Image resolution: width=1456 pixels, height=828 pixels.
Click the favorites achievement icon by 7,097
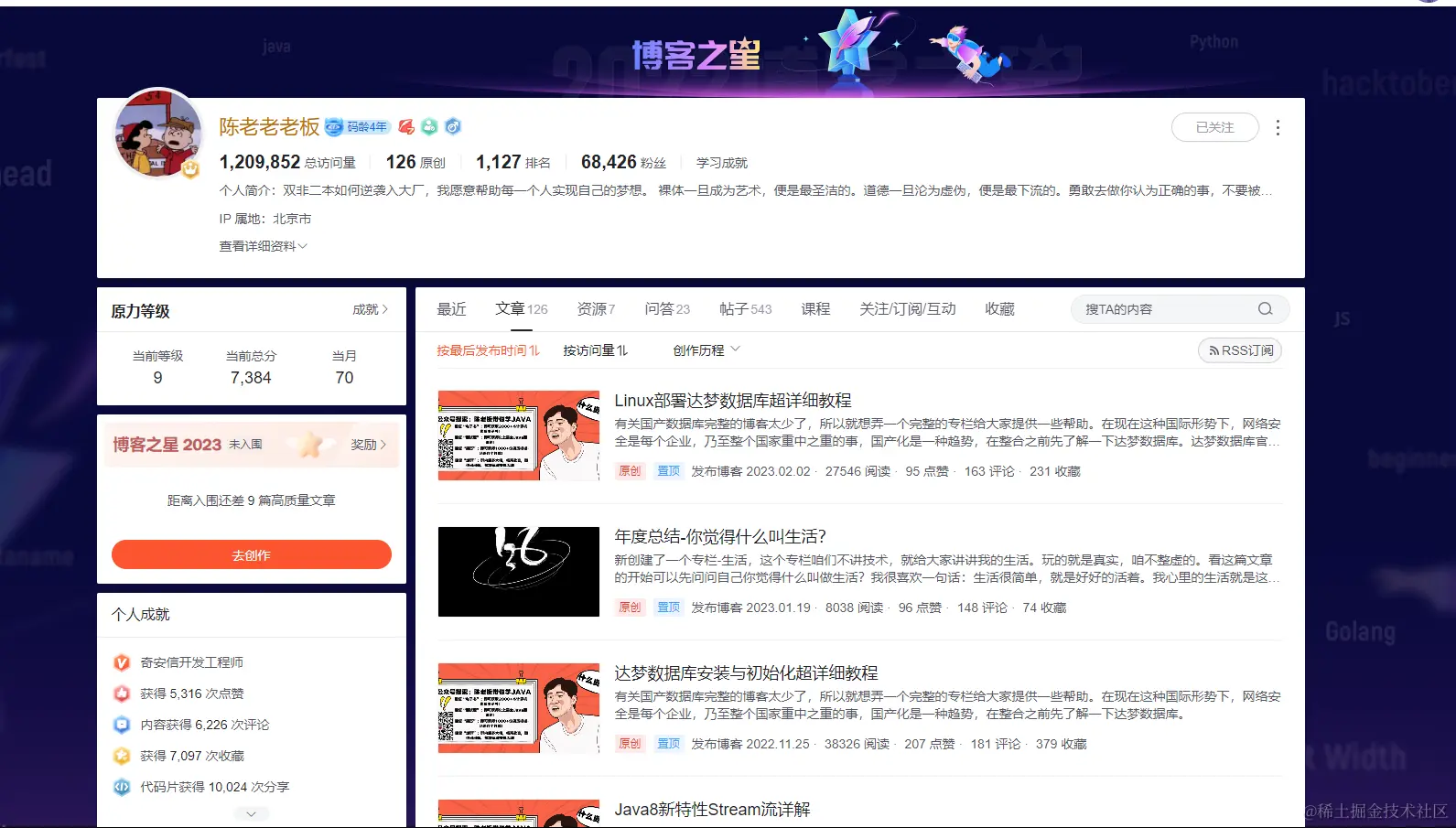[x=122, y=756]
